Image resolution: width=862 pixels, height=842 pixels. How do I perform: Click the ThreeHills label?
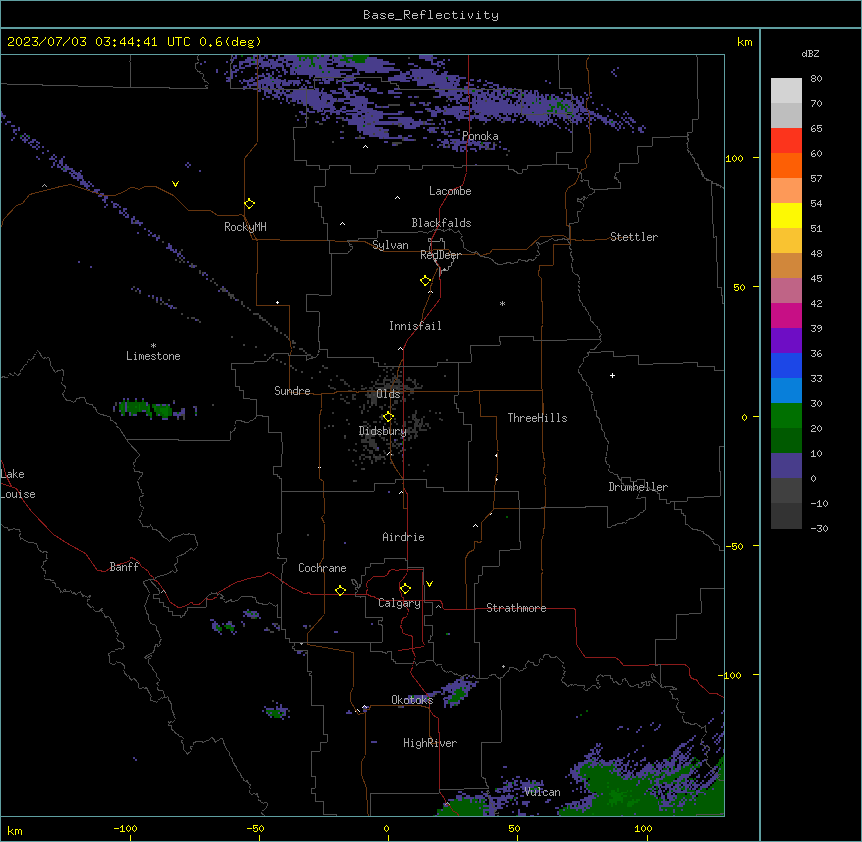(537, 418)
